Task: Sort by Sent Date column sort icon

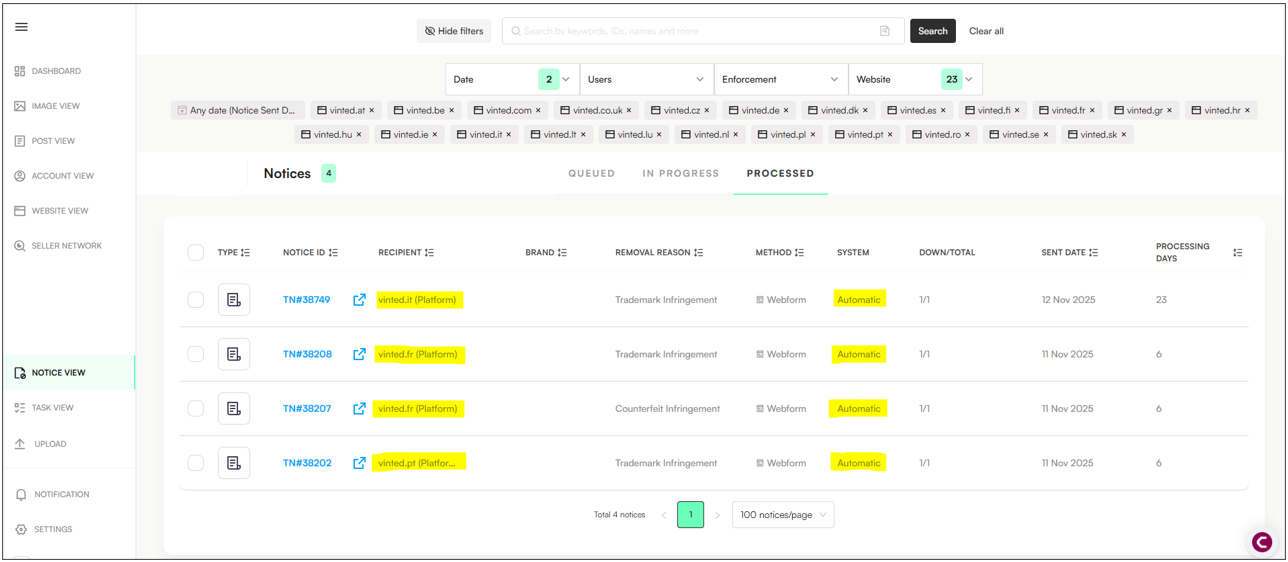Action: tap(1093, 253)
